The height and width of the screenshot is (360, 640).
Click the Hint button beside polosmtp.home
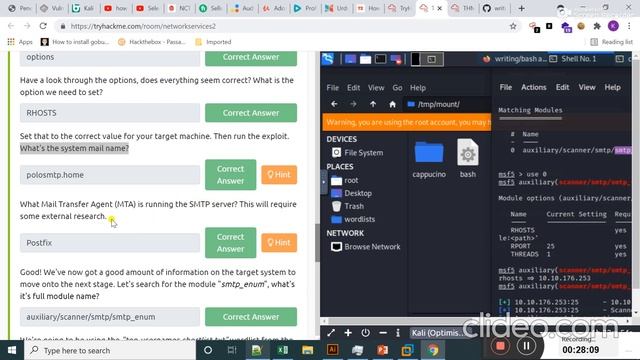tap(279, 175)
